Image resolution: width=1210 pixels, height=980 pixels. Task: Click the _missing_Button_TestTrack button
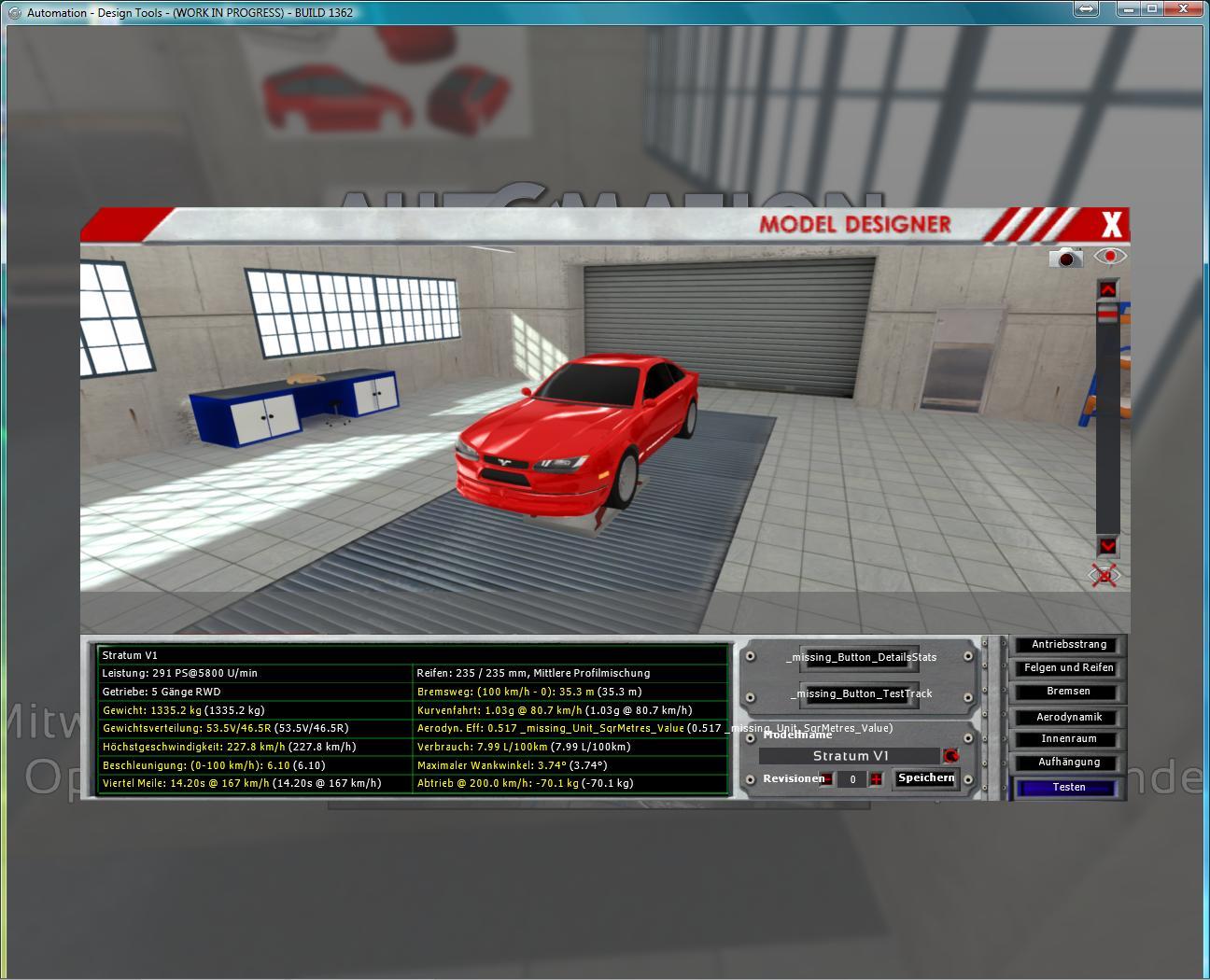[x=860, y=693]
